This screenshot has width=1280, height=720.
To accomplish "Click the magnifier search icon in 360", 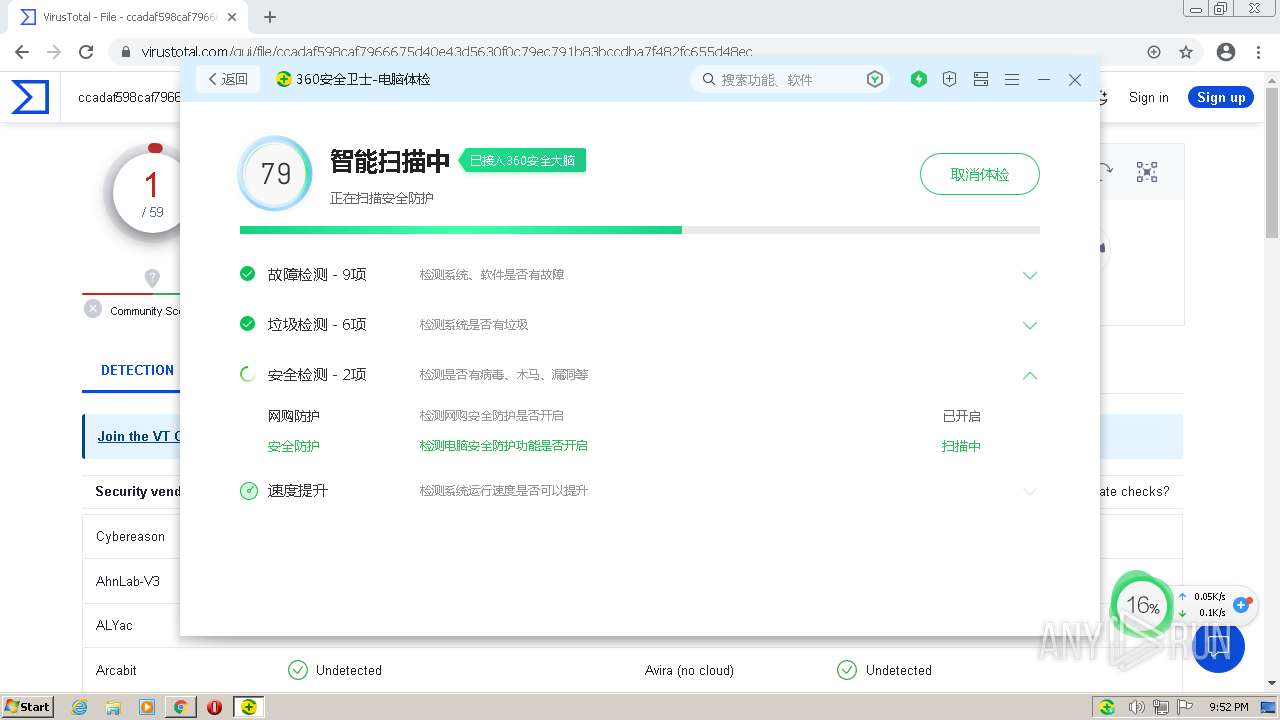I will [x=709, y=79].
